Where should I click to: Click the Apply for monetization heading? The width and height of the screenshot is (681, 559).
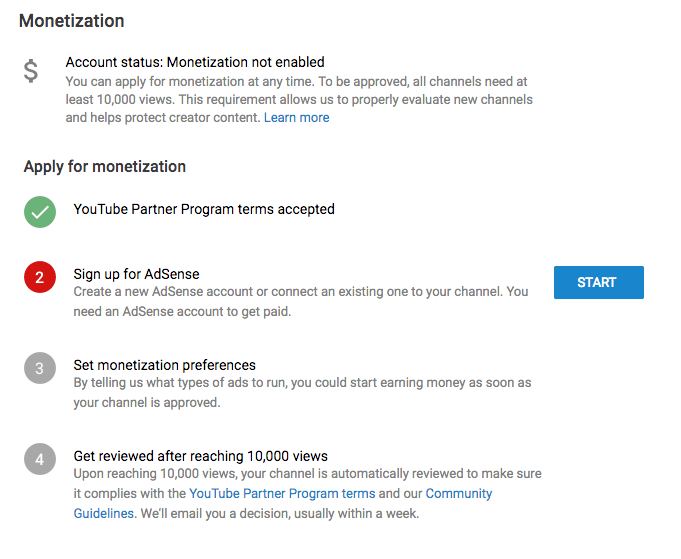[105, 166]
